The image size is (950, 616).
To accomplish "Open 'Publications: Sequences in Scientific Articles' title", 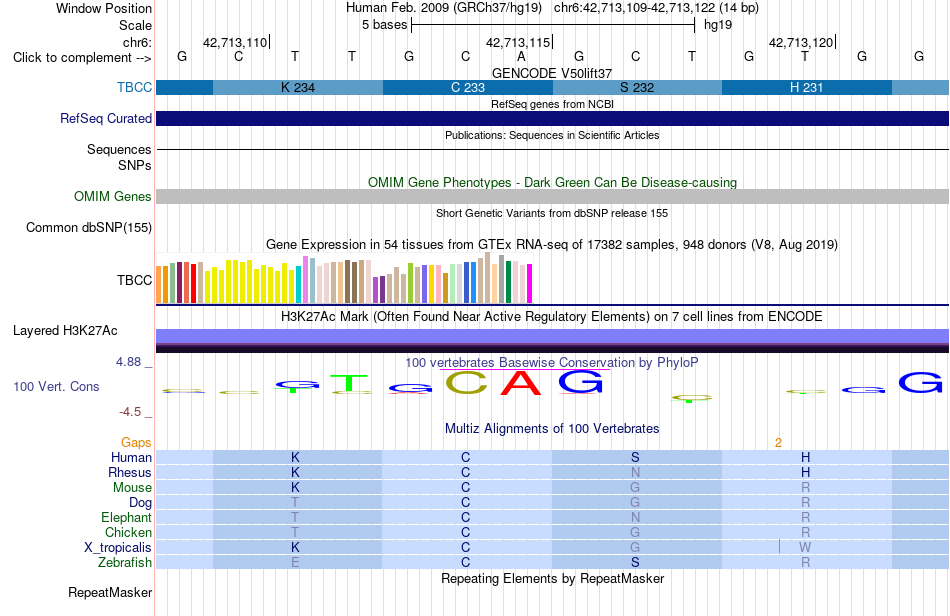I will click(552, 135).
